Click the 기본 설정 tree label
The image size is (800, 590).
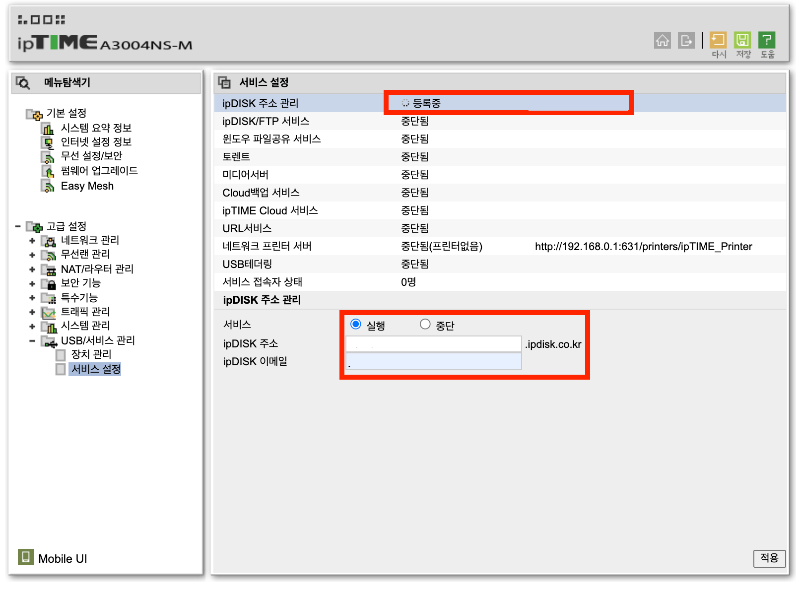[x=66, y=113]
